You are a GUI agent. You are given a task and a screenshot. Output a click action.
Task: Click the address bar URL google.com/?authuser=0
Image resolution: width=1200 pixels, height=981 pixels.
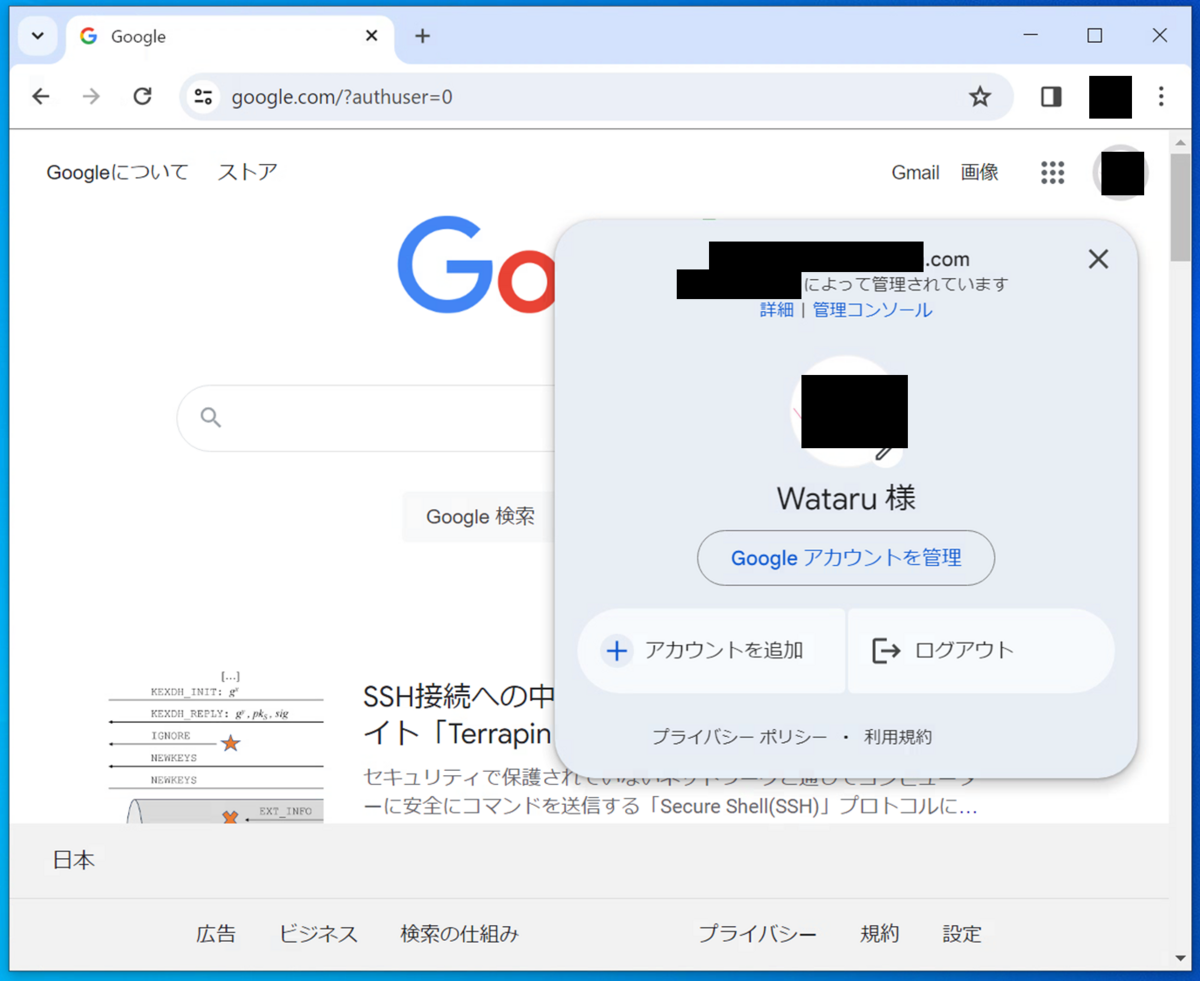click(342, 97)
